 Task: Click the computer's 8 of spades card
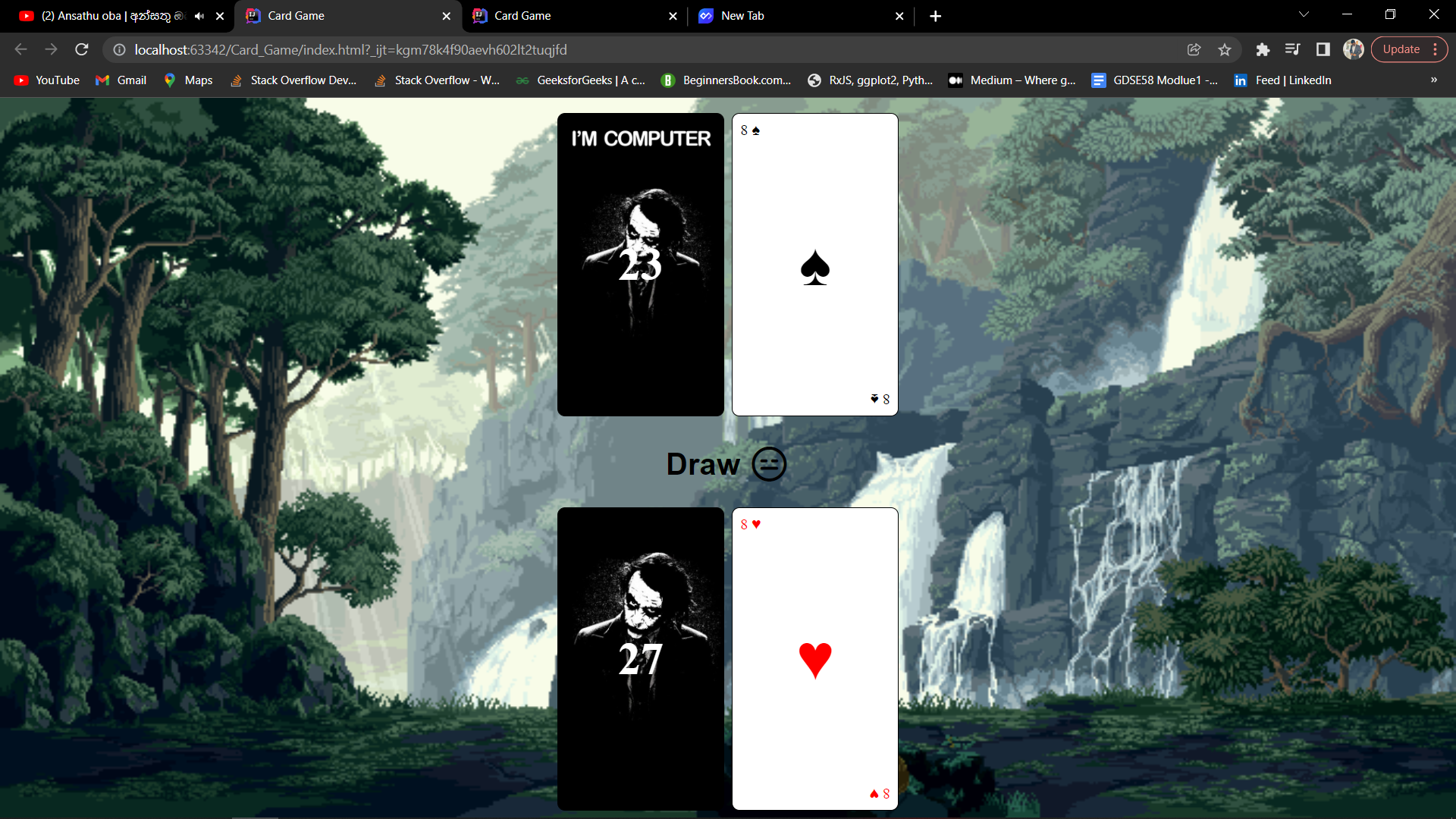click(815, 265)
